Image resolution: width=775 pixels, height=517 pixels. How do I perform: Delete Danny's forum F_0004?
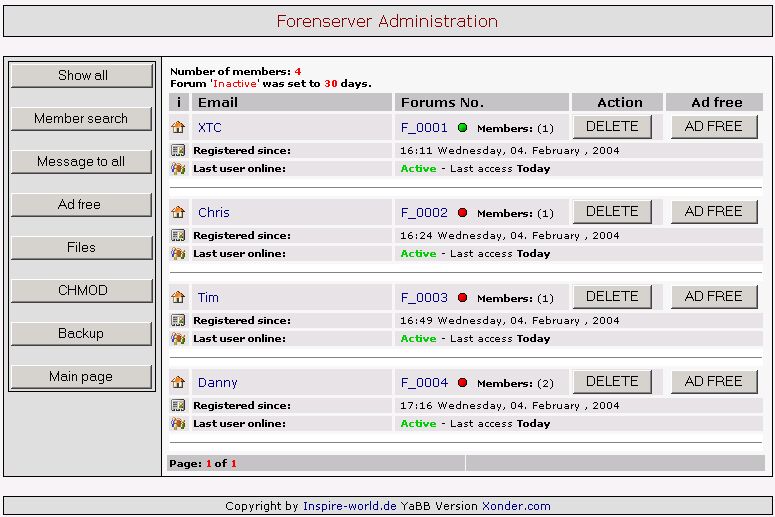[612, 382]
